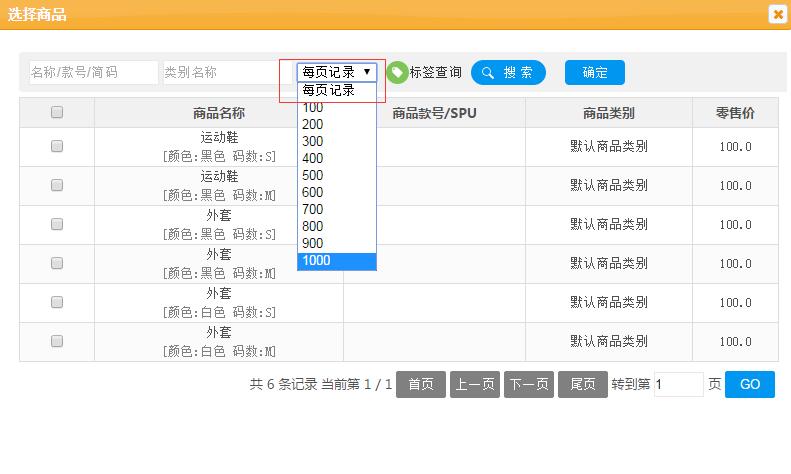
Task: Click the 上一页 previous page button
Action: tap(475, 384)
